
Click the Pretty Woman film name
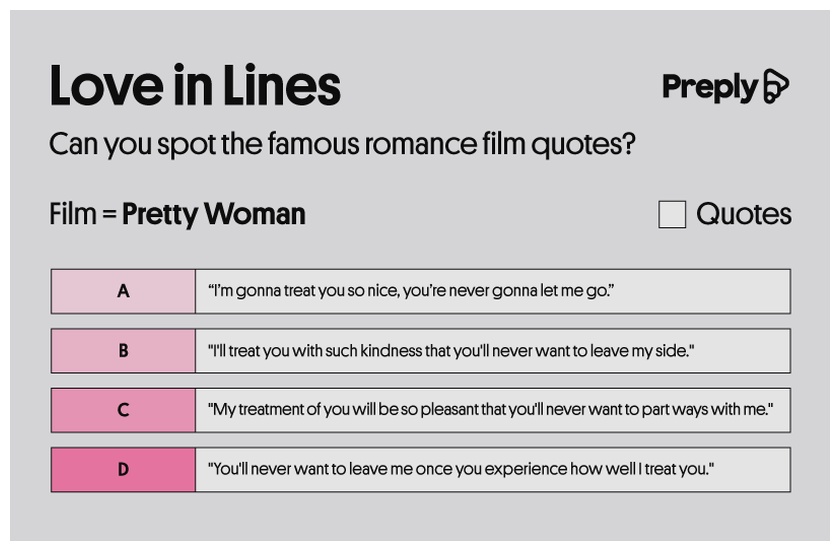click(x=214, y=214)
